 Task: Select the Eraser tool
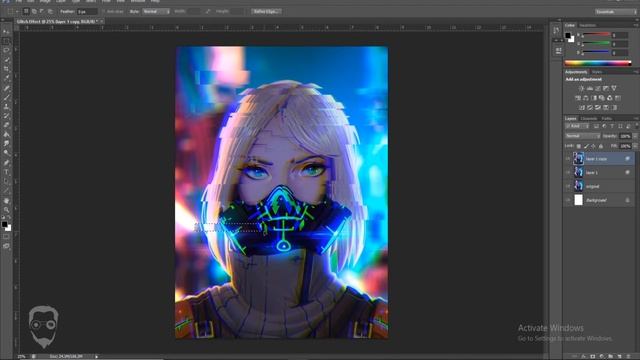point(6,125)
